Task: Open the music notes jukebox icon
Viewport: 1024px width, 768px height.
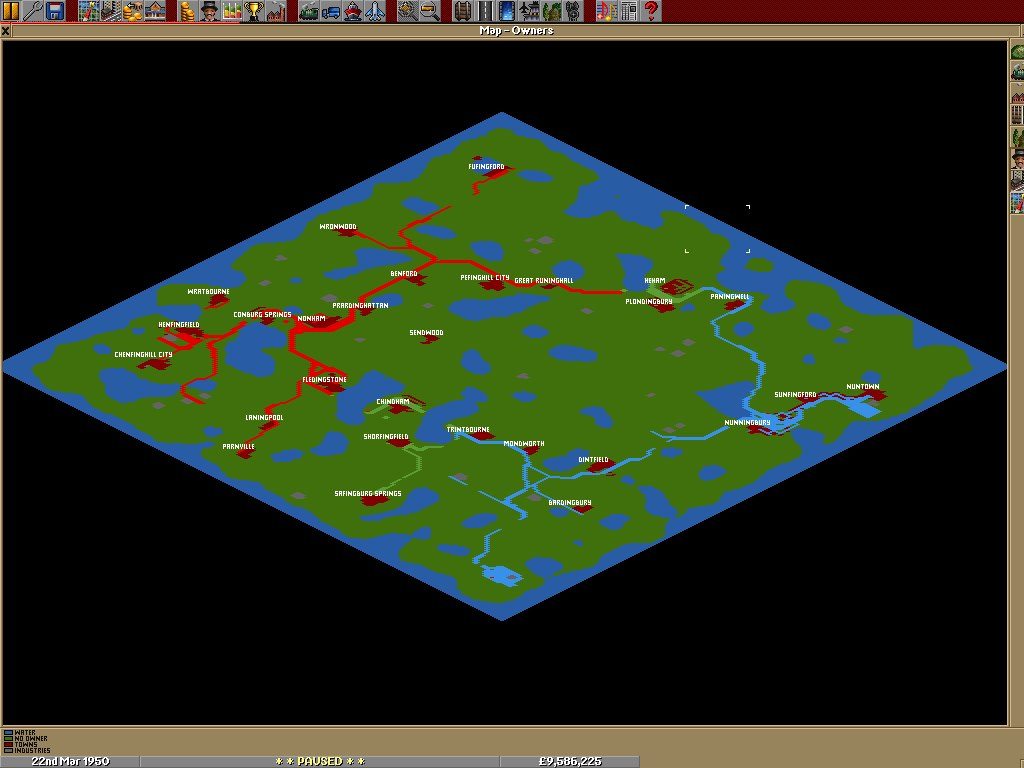Action: coord(607,10)
